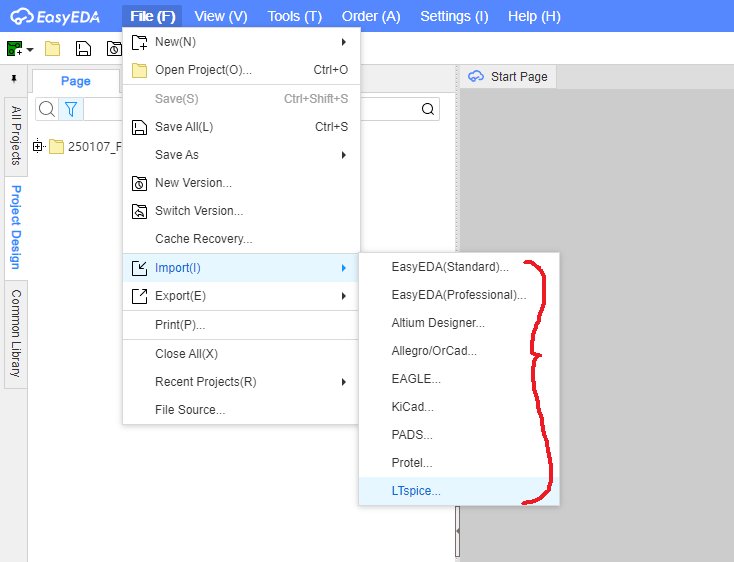Click the New Version menu icon

pyautogui.click(x=139, y=183)
